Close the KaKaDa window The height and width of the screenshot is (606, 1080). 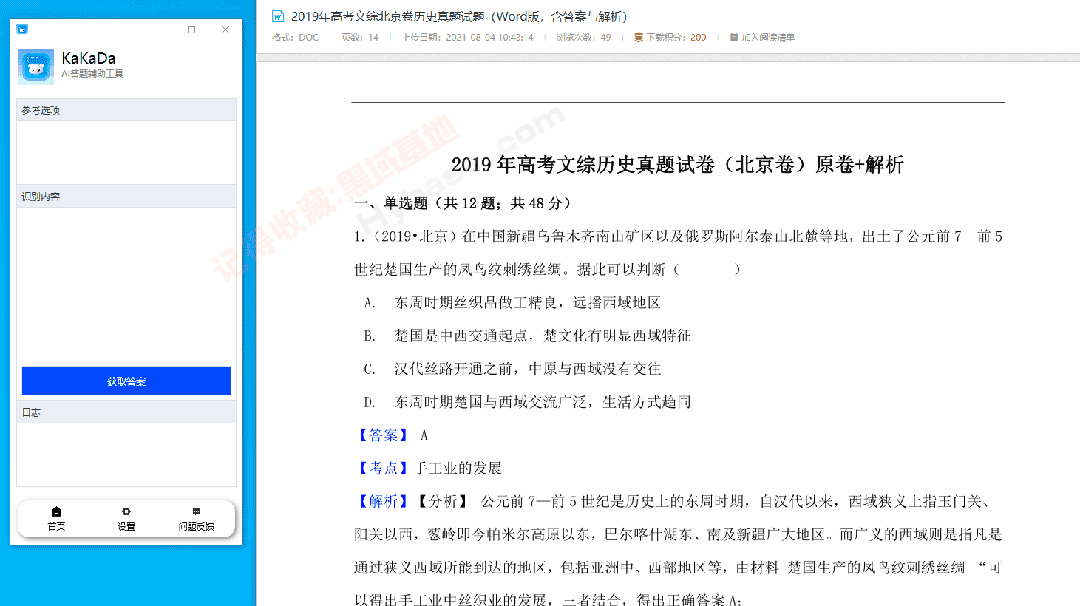(x=225, y=29)
